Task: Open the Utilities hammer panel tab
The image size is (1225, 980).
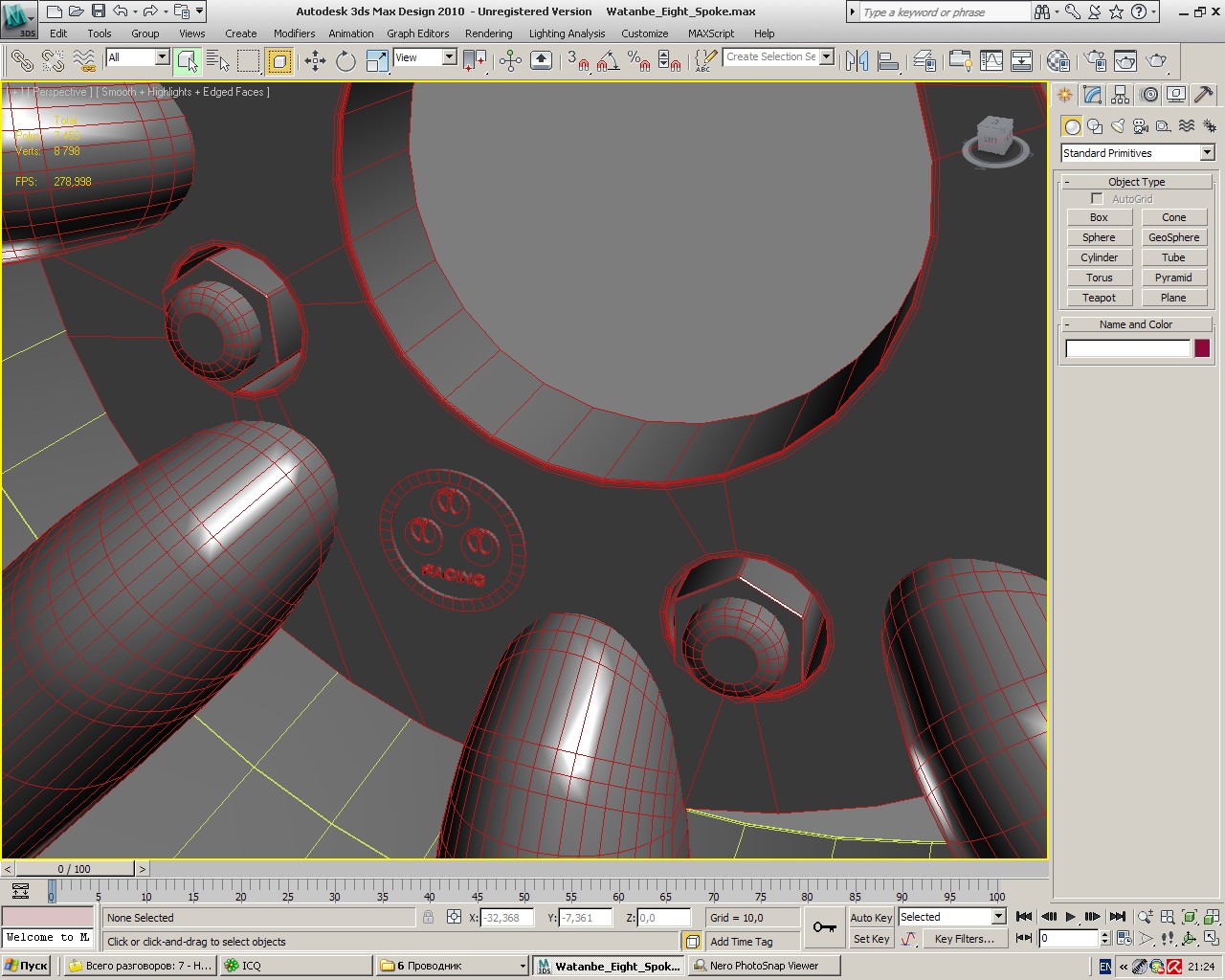Action: [x=1204, y=95]
